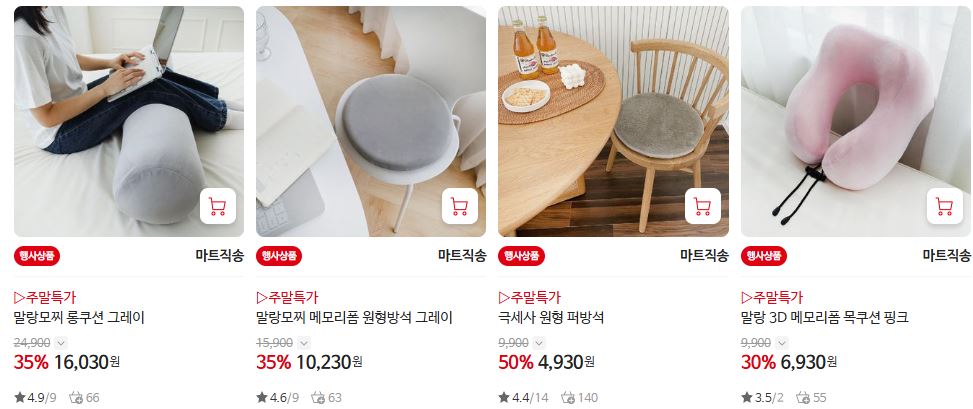973x409 pixels.
Task: Open 말랑모찌 메모리폼 원형방석 그레이 link
Action: coord(354,318)
